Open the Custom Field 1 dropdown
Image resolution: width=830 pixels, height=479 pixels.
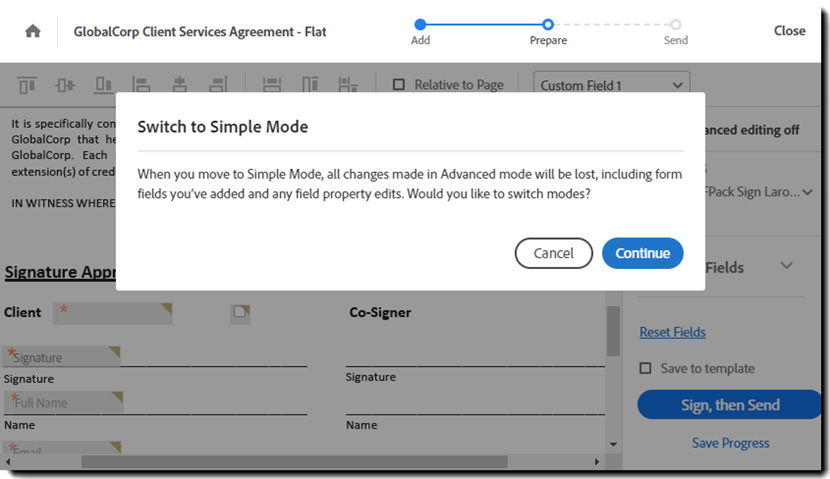(612, 85)
